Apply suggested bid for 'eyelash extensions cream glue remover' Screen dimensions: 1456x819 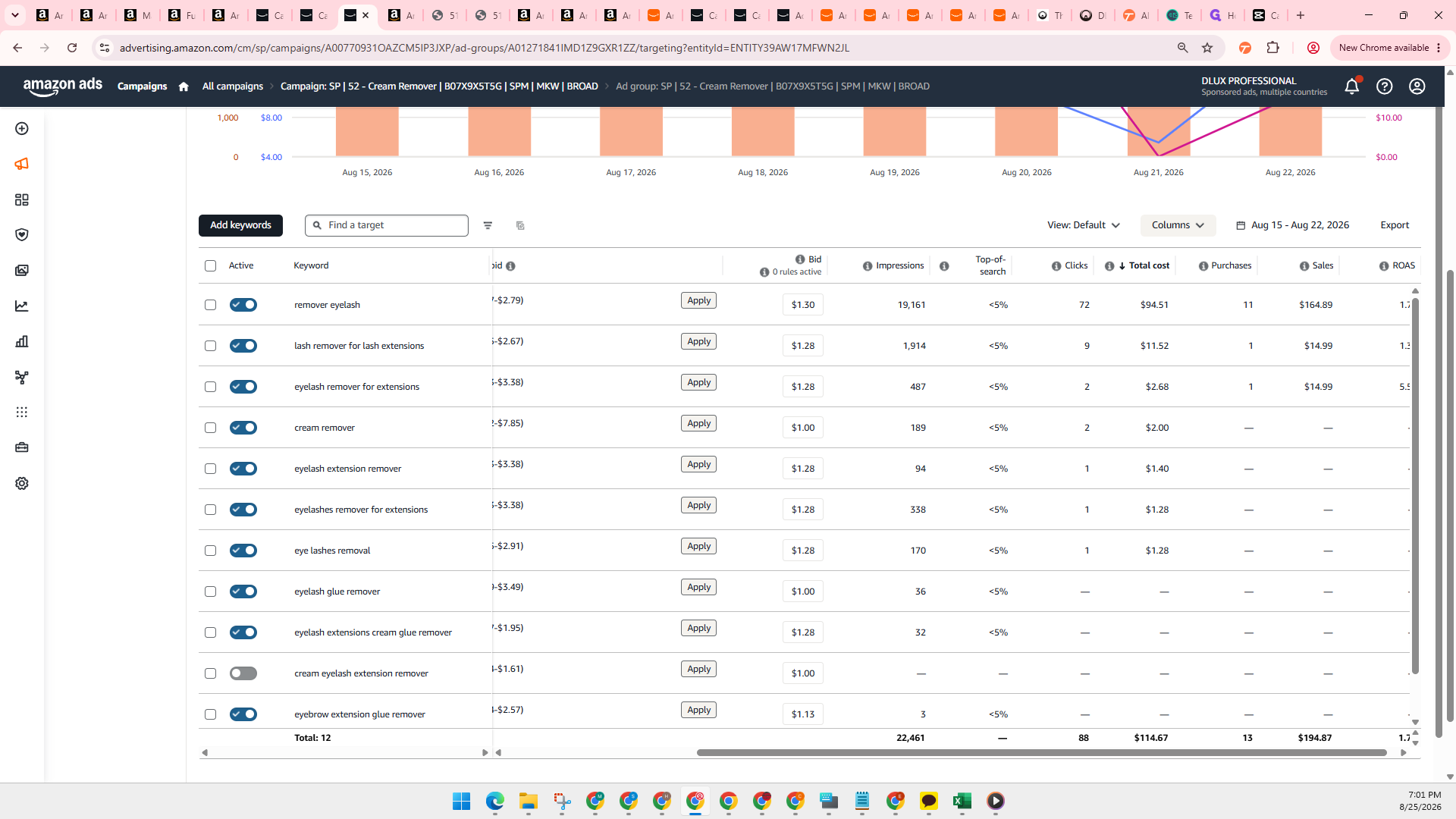tap(698, 628)
